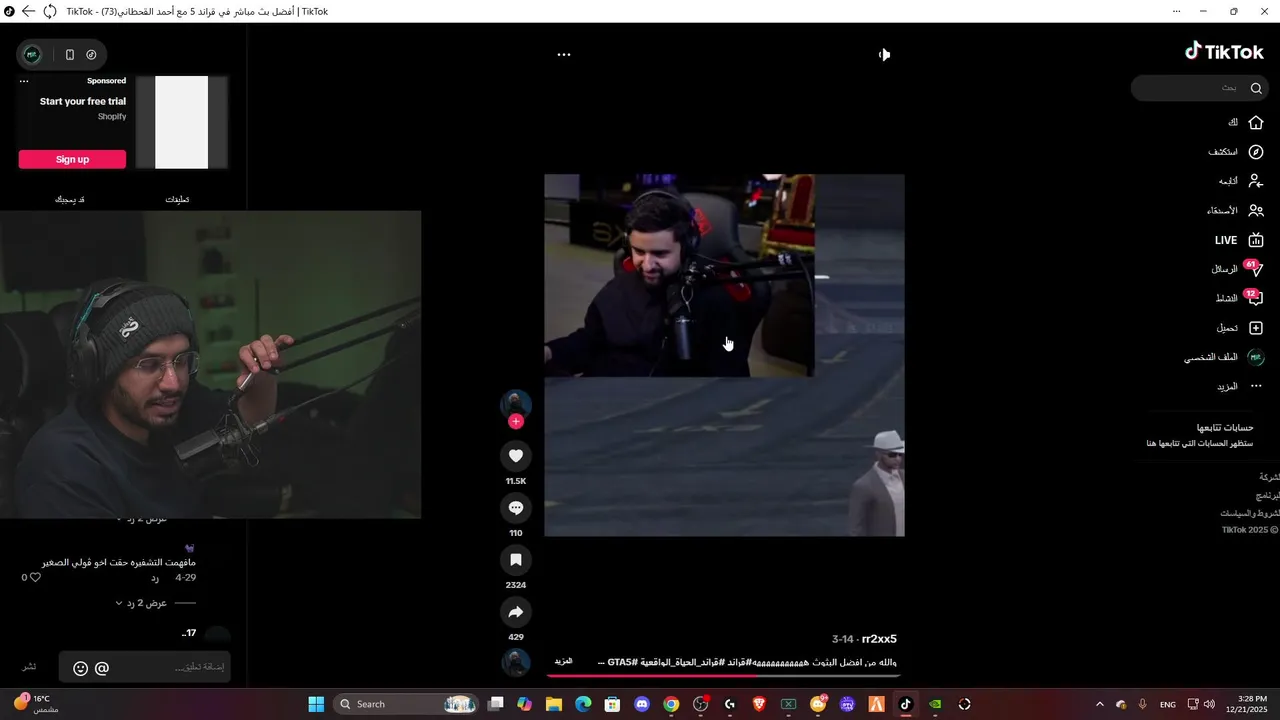Expand caption with المزيد link
The image size is (1280, 720).
(x=563, y=661)
